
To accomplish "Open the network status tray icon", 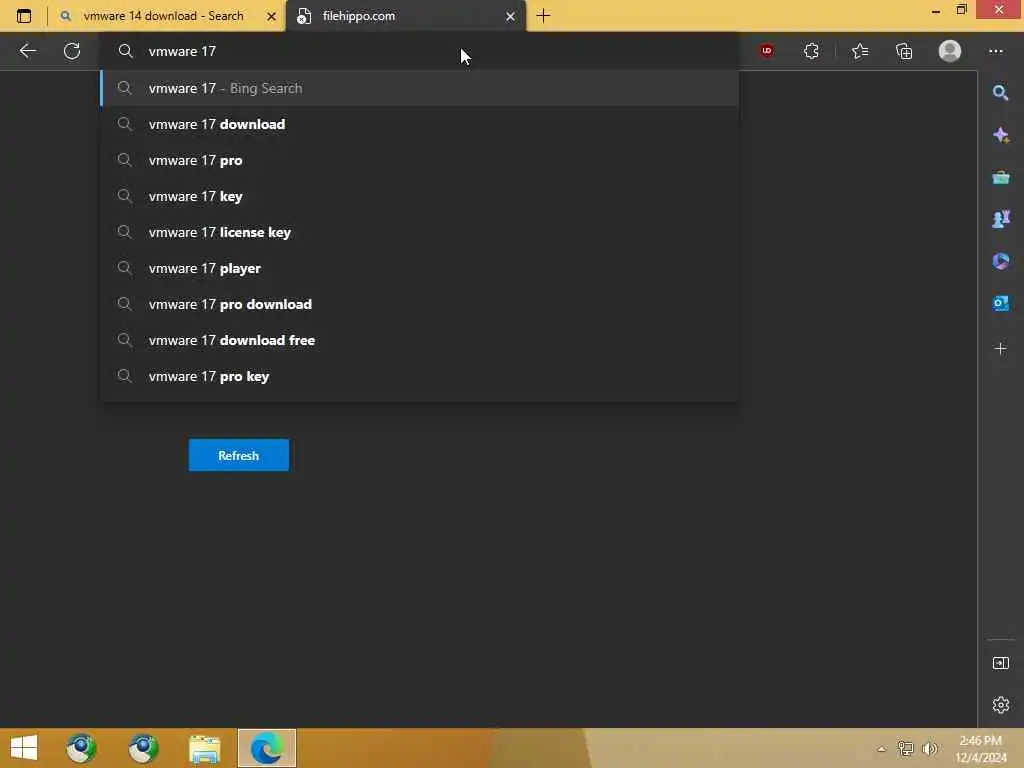I will pos(905,748).
